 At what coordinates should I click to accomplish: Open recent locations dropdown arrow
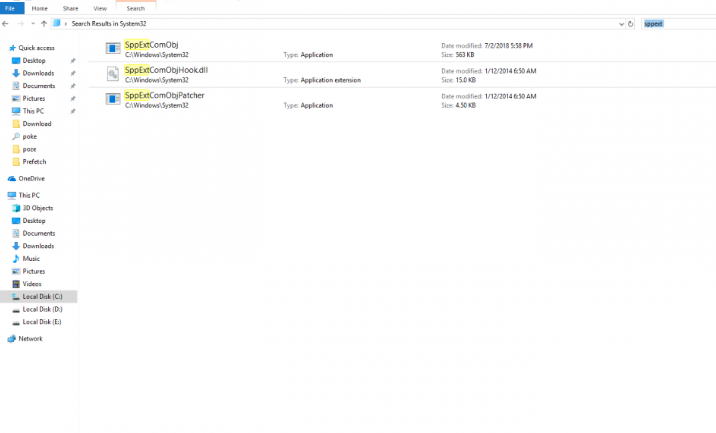coord(33,24)
